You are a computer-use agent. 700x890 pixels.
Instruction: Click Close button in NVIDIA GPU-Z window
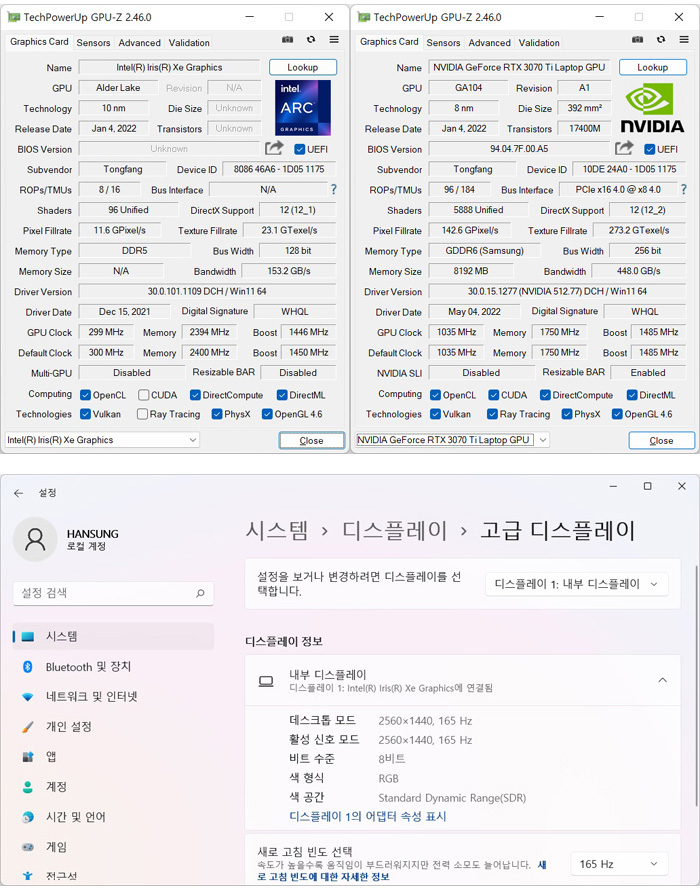pyautogui.click(x=661, y=440)
